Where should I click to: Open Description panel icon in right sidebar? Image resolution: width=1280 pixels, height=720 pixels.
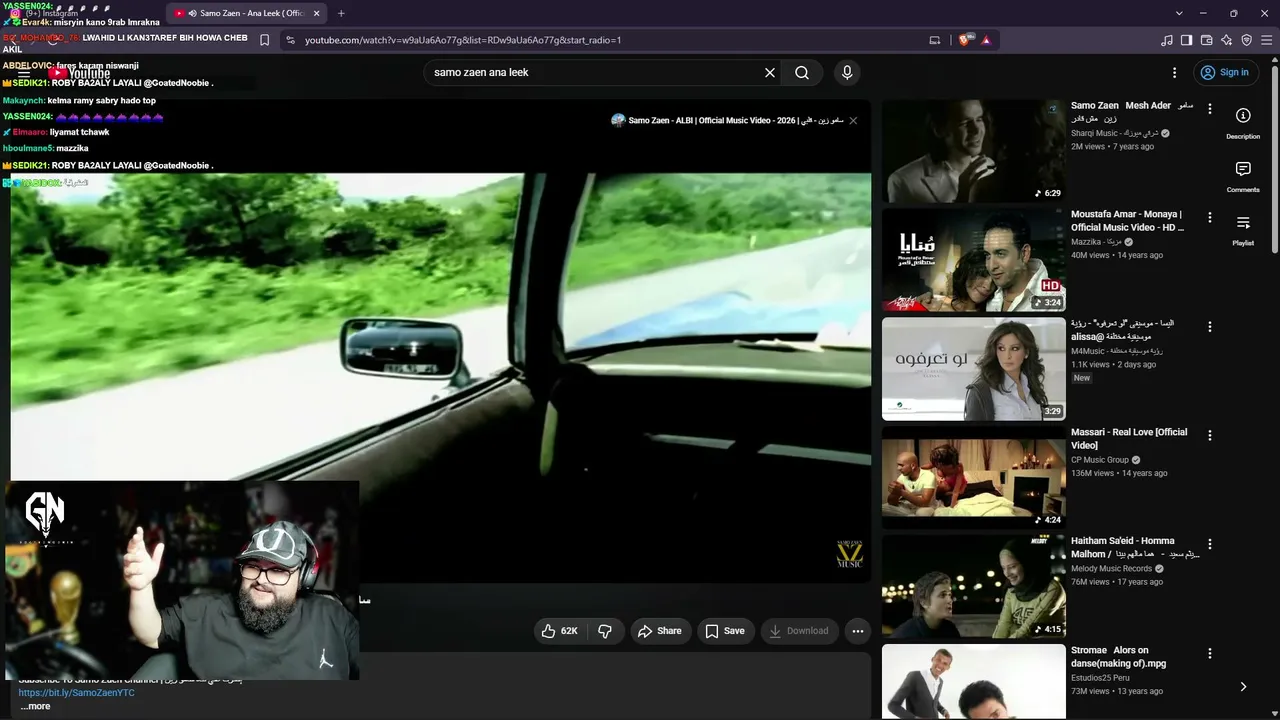click(x=1243, y=122)
